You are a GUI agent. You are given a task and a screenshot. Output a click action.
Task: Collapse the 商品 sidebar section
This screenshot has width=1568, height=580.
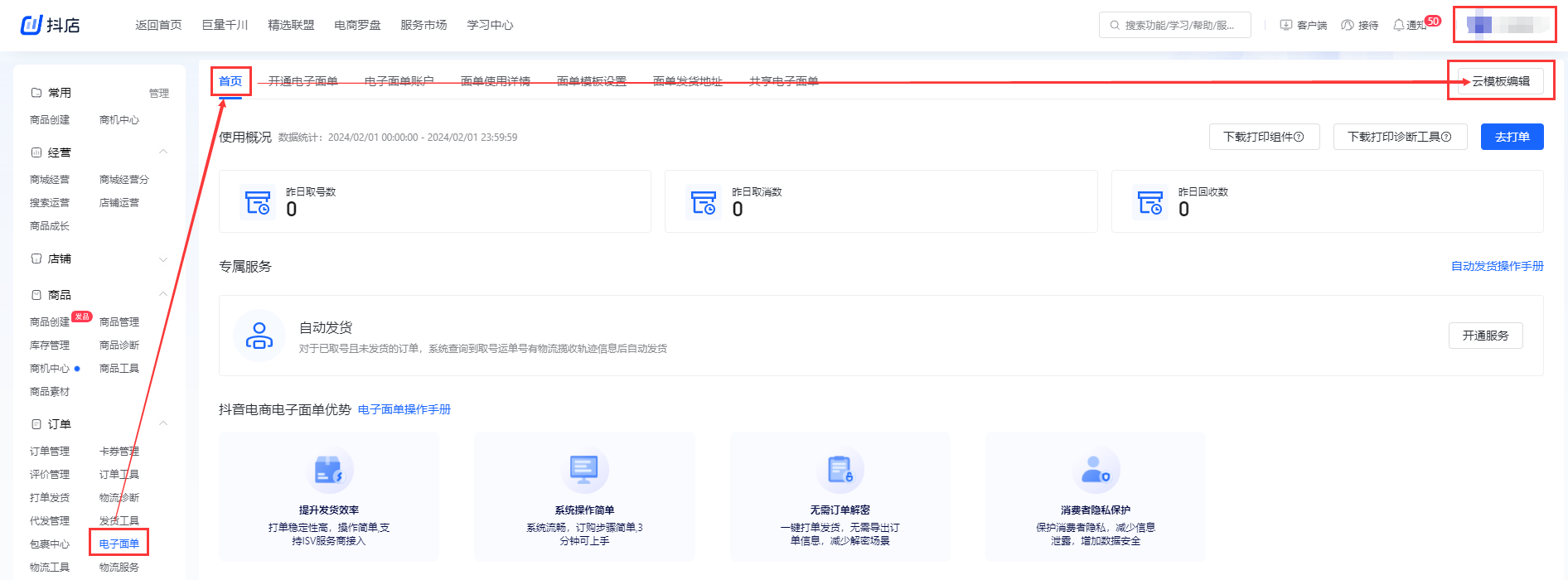tap(163, 294)
